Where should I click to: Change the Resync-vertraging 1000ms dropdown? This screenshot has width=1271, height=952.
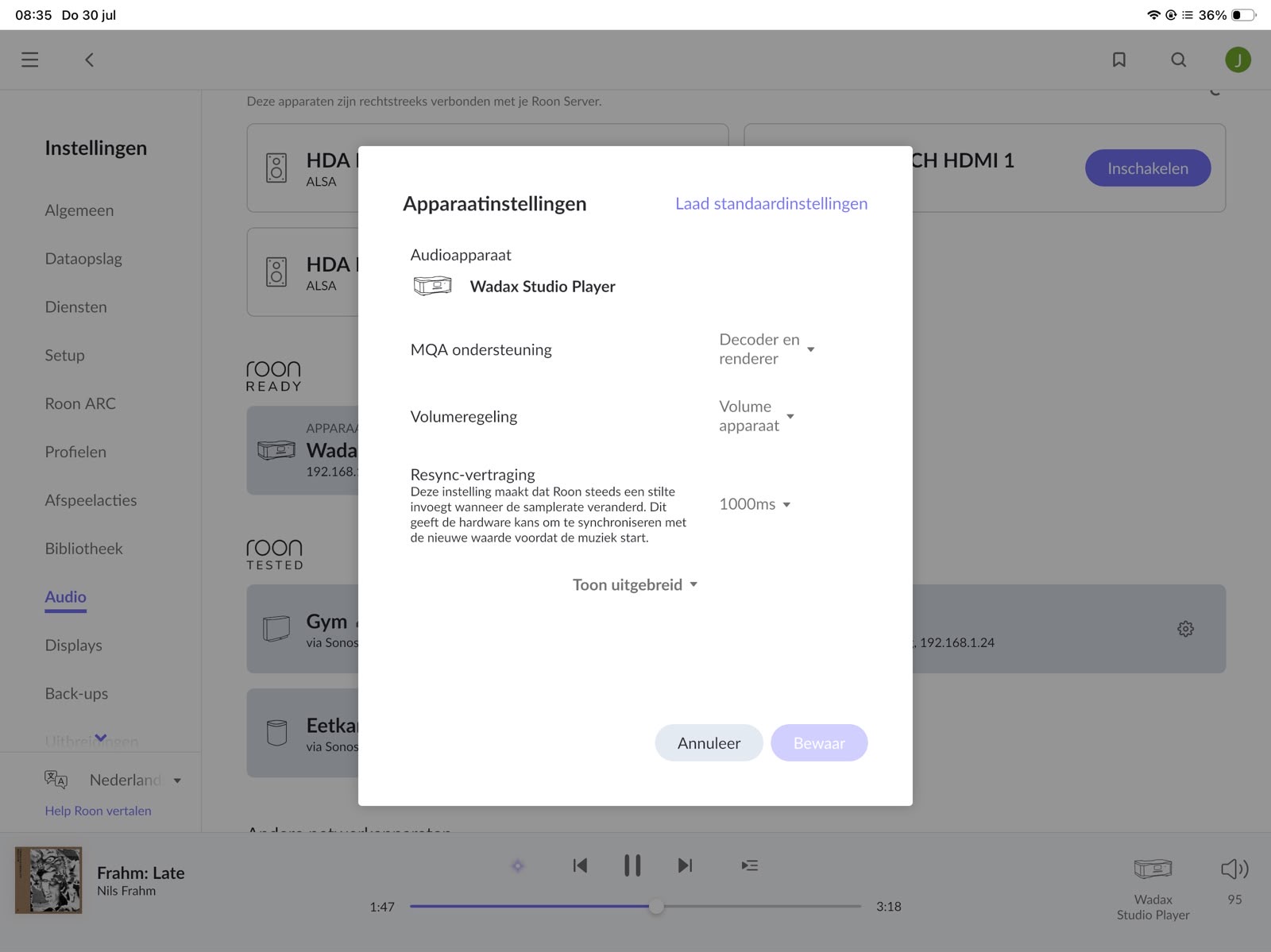[x=755, y=504]
